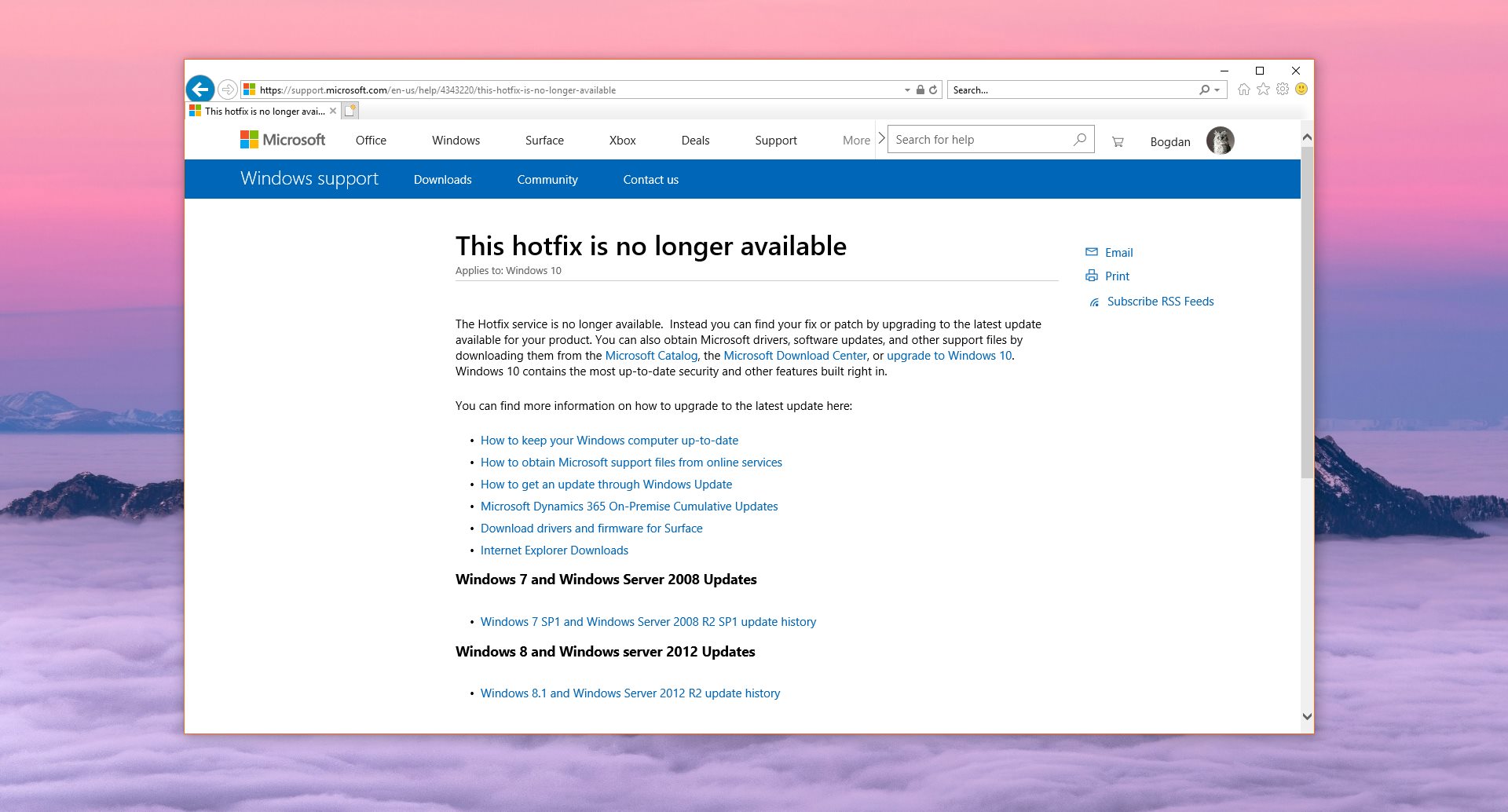This screenshot has width=1508, height=812.
Task: Click the search magnifier in browser search box
Action: coord(1204,90)
